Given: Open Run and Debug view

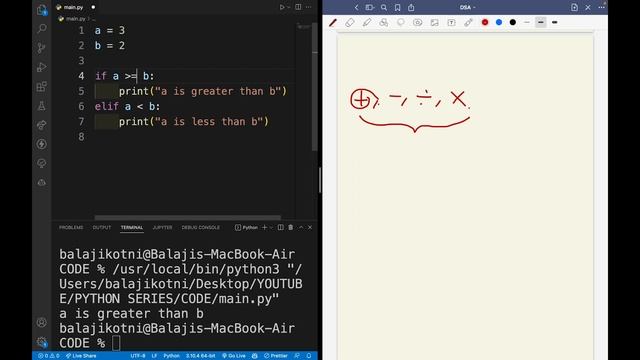Looking at the screenshot, I should [42, 67].
